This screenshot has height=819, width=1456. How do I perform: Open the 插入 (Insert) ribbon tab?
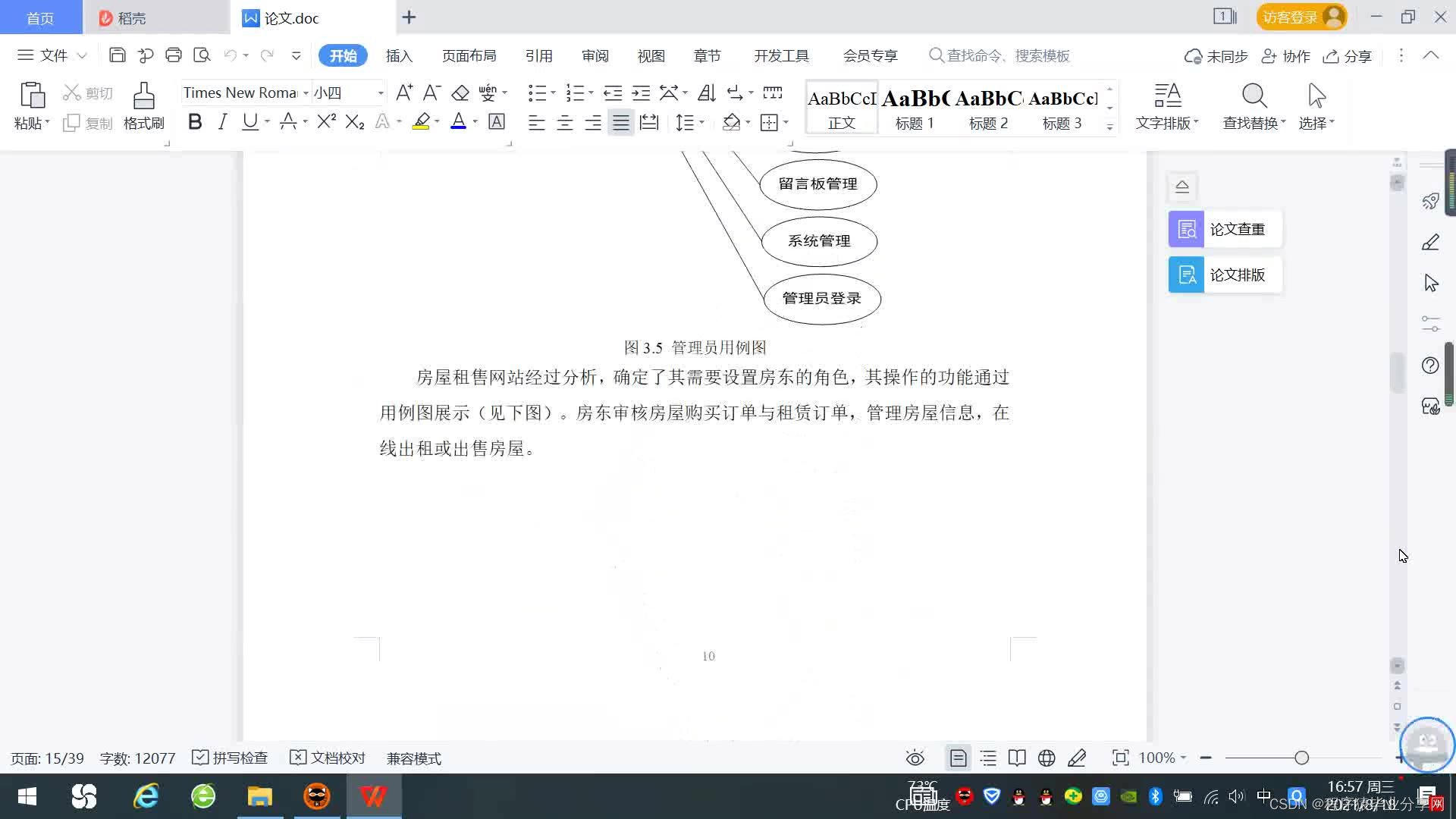(399, 56)
